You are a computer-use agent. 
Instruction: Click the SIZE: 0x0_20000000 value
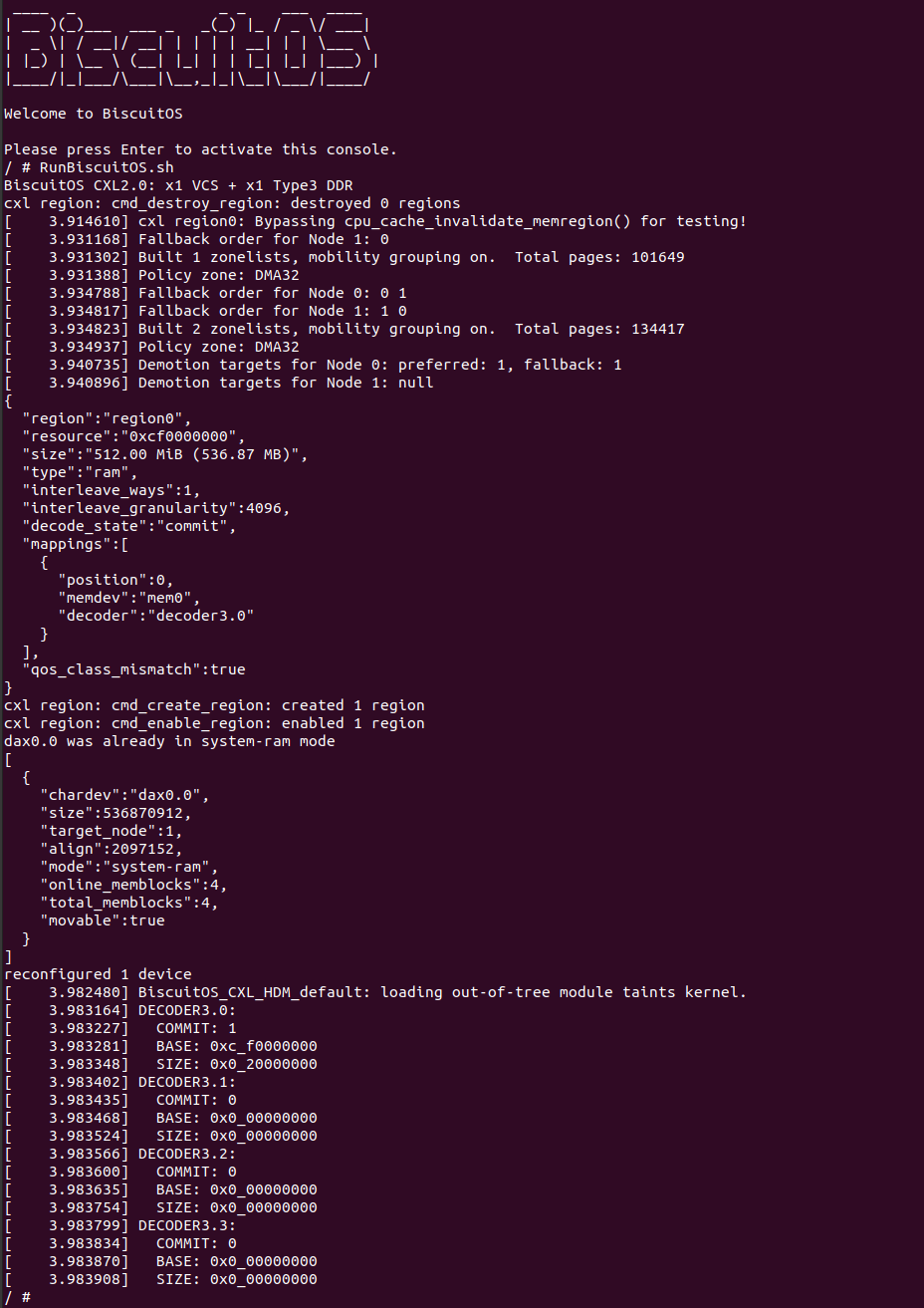(236, 1064)
